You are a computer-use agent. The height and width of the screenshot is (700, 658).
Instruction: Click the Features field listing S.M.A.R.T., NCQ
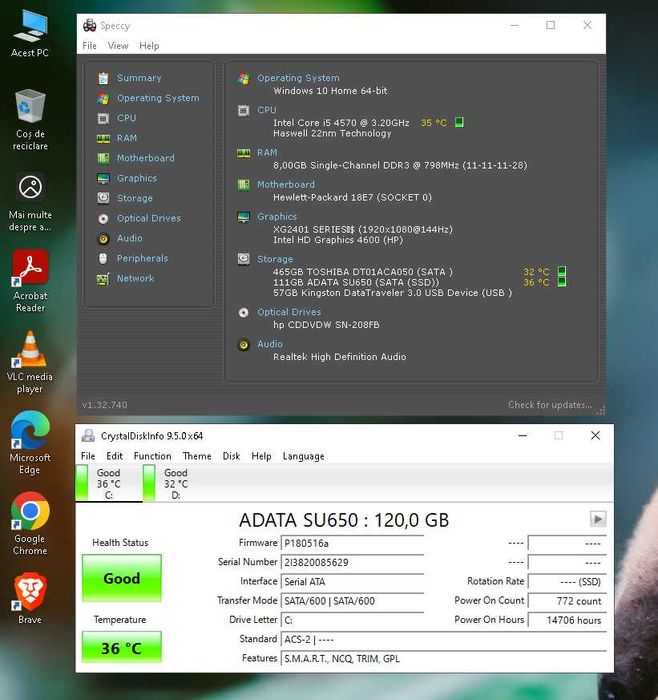click(x=443, y=658)
